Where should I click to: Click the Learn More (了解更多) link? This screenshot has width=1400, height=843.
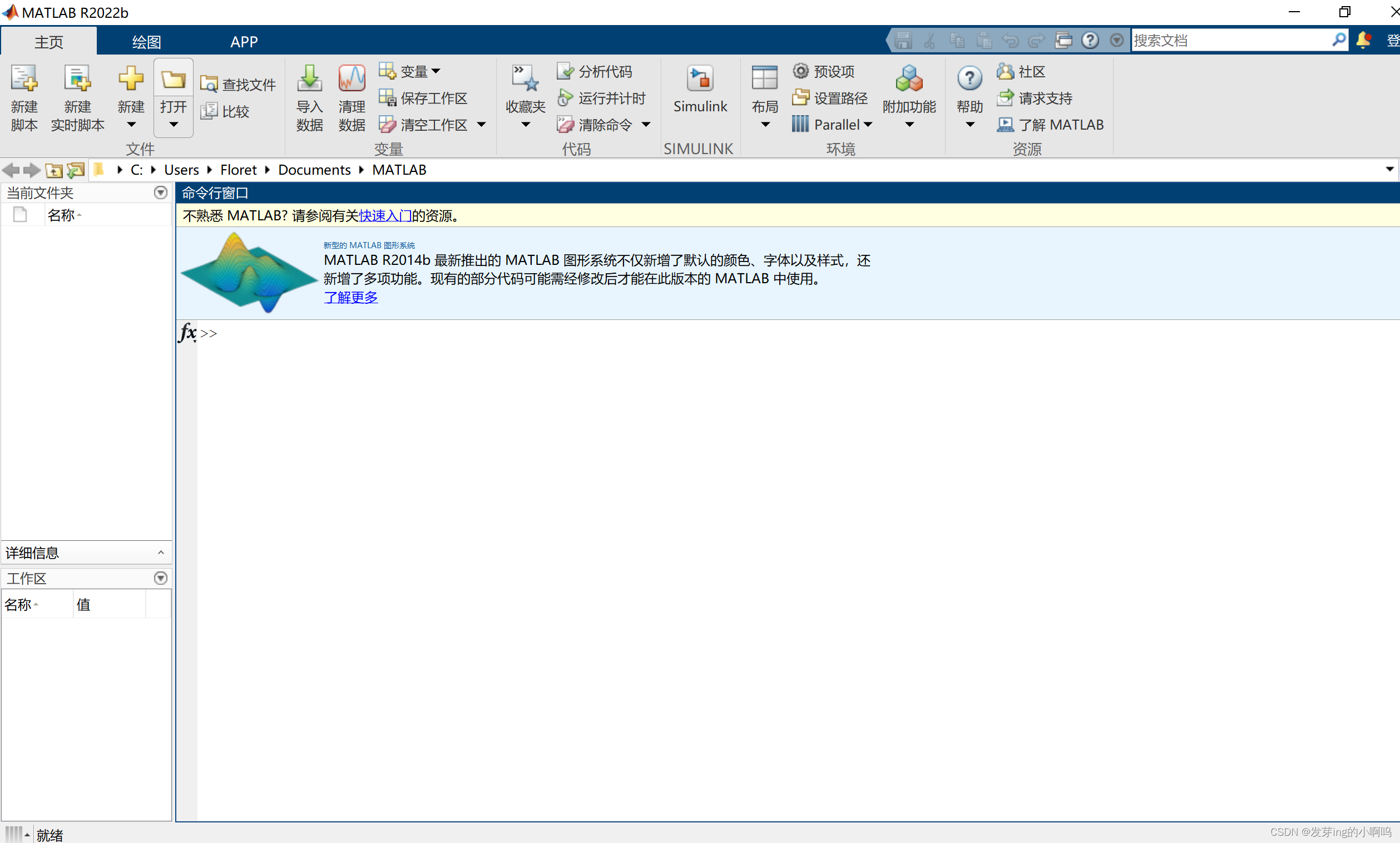[x=351, y=298]
